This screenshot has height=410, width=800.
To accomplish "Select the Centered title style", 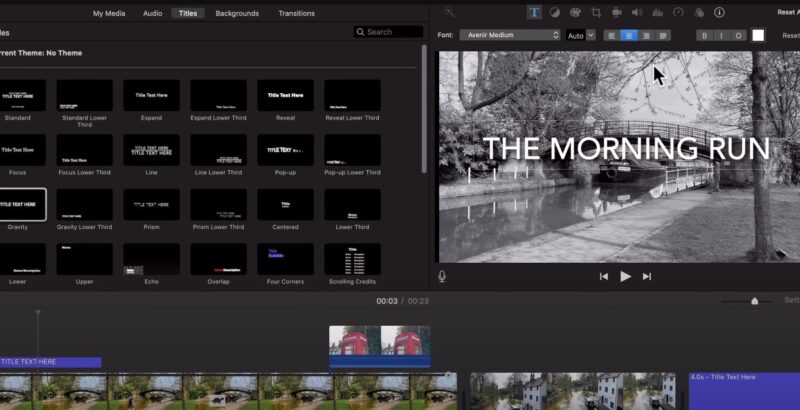I will click(x=285, y=204).
